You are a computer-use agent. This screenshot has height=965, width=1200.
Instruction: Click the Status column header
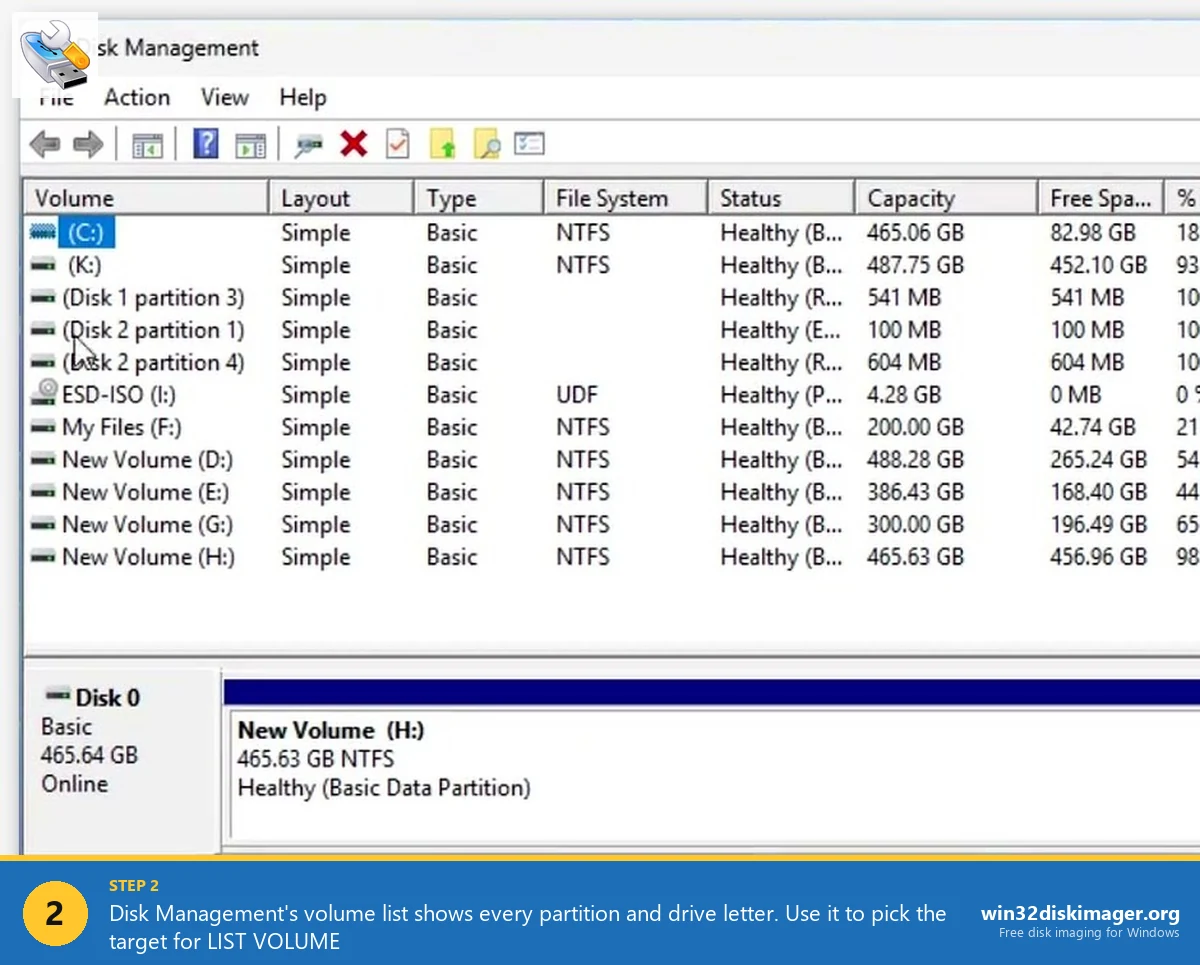750,197
